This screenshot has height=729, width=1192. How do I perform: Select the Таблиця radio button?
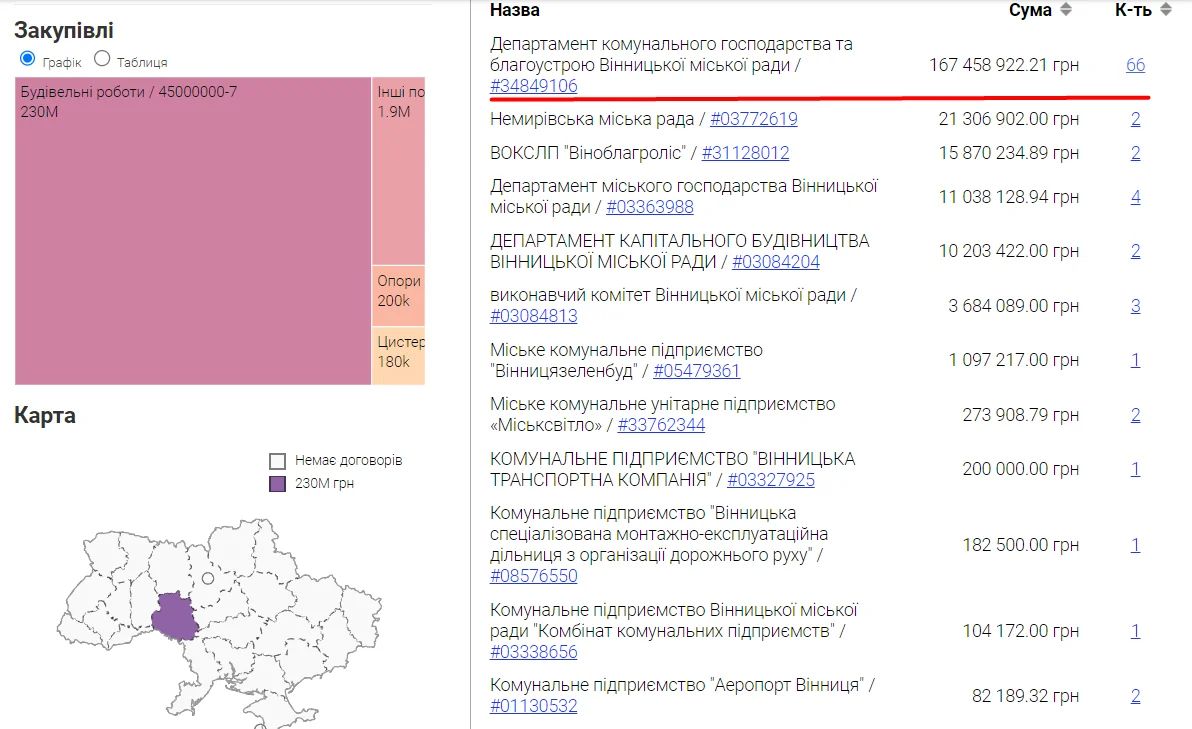point(102,59)
